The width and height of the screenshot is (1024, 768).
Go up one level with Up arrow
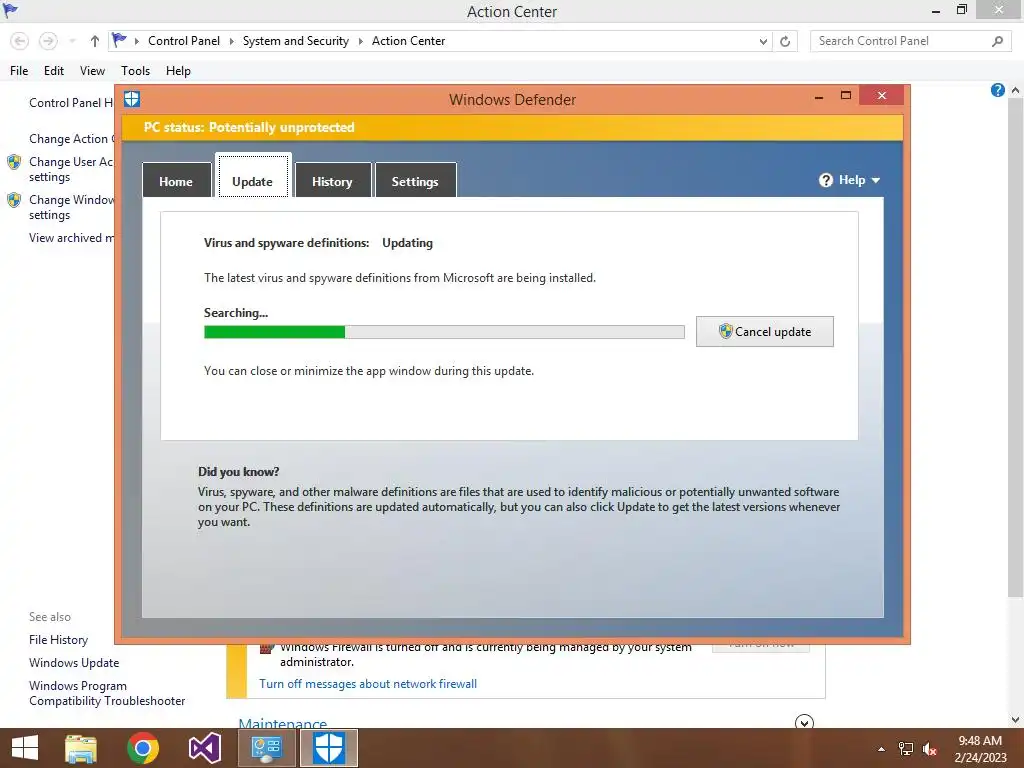point(95,41)
